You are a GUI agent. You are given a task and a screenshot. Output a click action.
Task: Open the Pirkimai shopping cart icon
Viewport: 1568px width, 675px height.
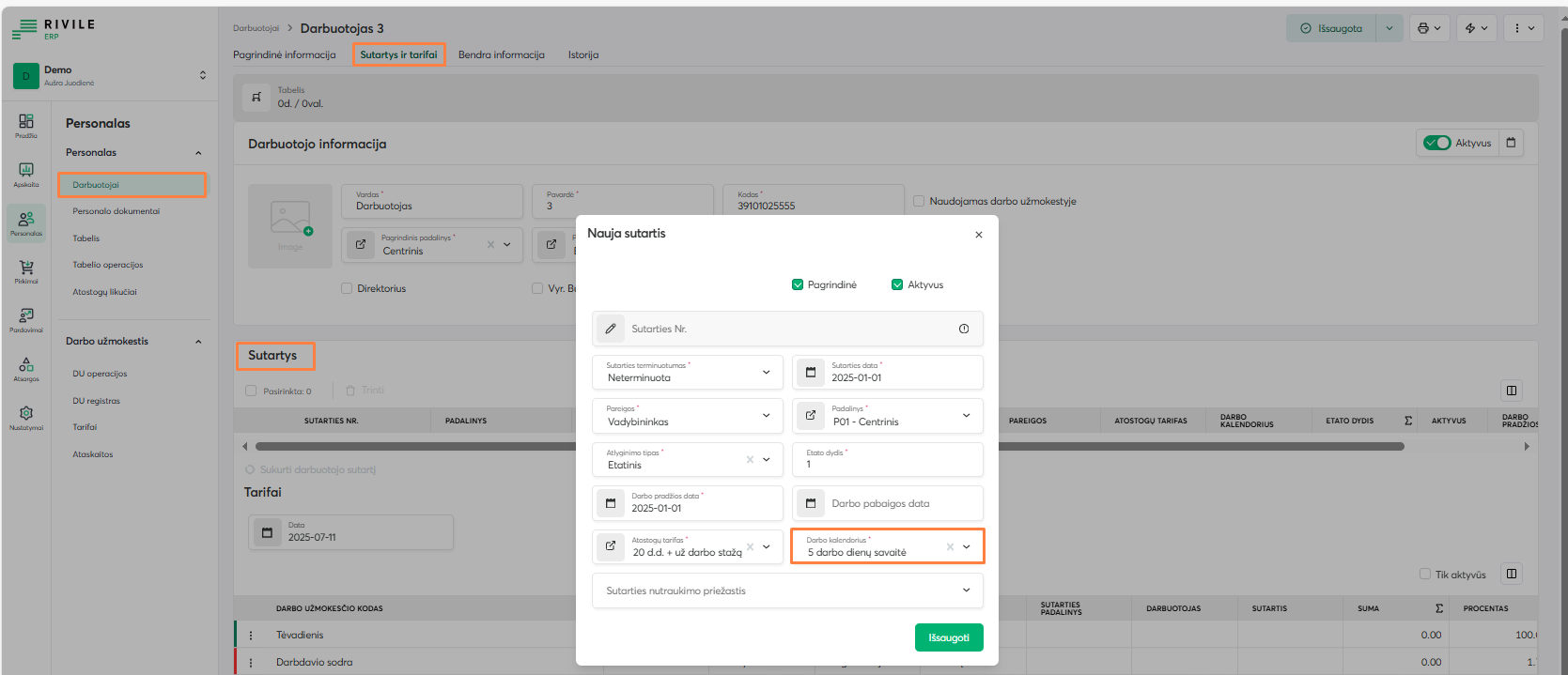pyautogui.click(x=26, y=268)
